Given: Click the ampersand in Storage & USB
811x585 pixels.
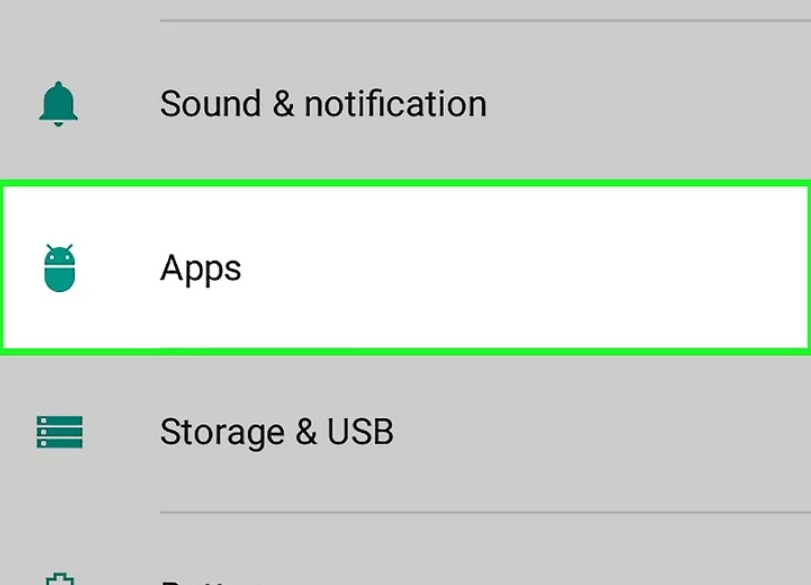Looking at the screenshot, I should pyautogui.click(x=306, y=432).
